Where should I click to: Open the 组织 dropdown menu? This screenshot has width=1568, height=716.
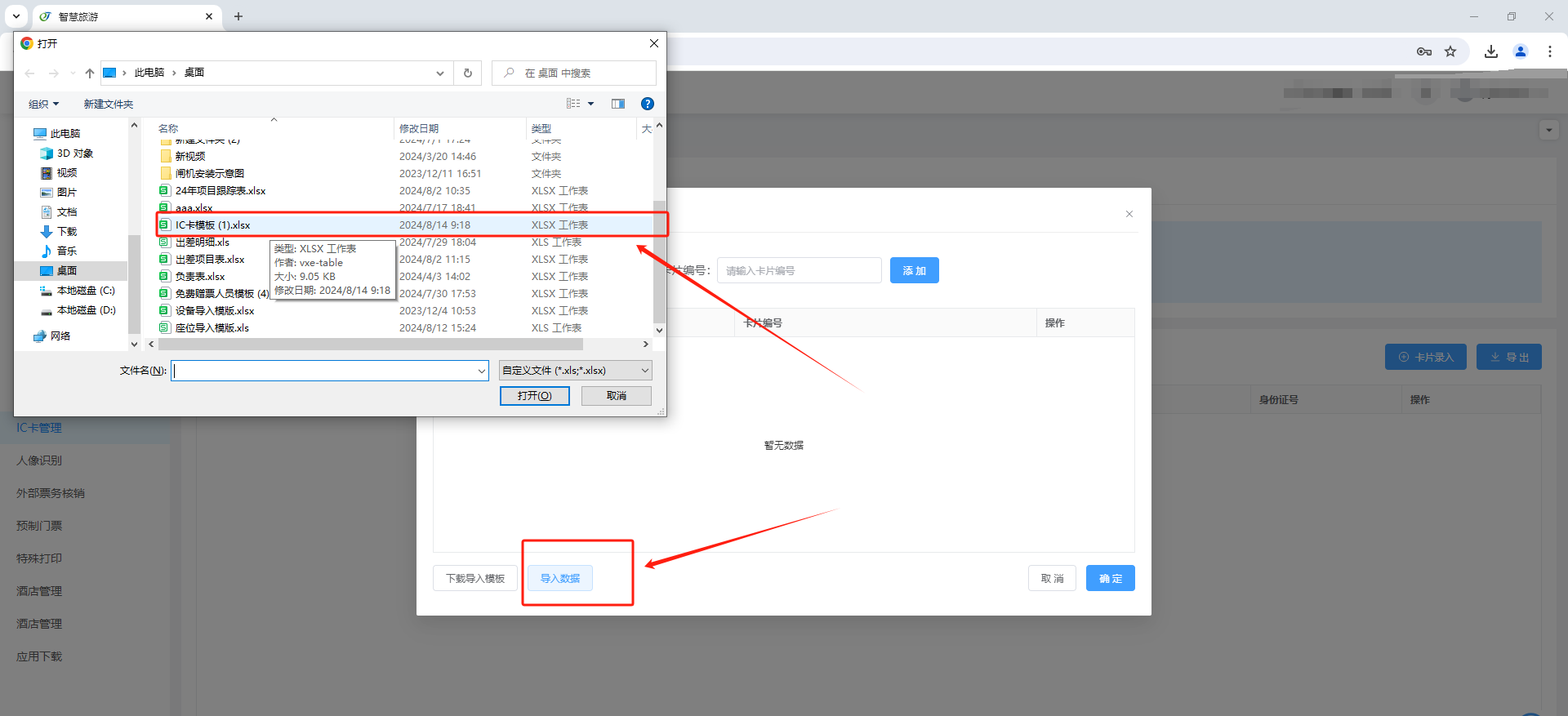[x=44, y=104]
